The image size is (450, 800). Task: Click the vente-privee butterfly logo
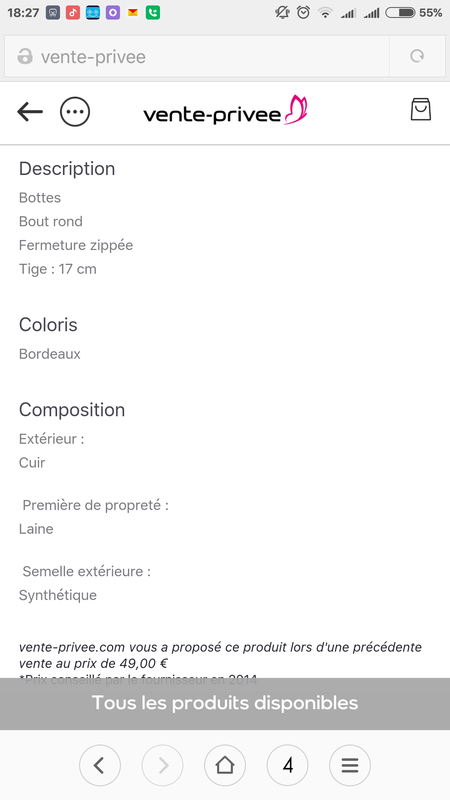[226, 111]
